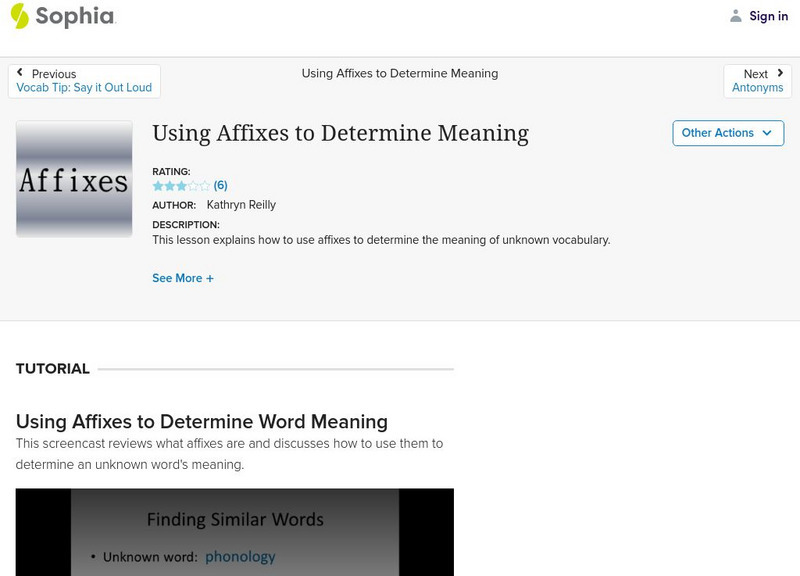Open the rating count (6) link
This screenshot has width=800, height=576.
(x=221, y=186)
